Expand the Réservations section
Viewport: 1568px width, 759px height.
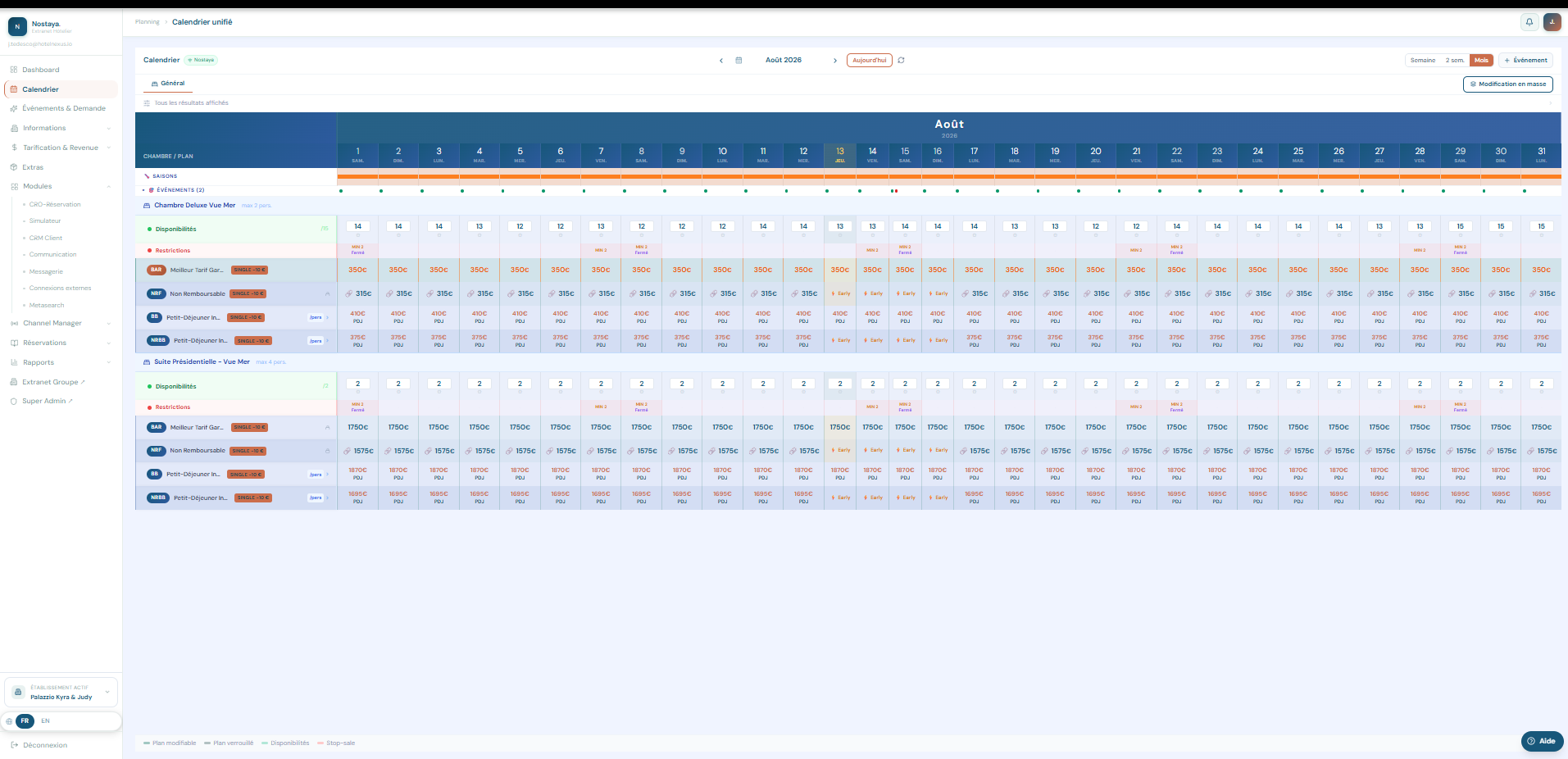(x=61, y=343)
